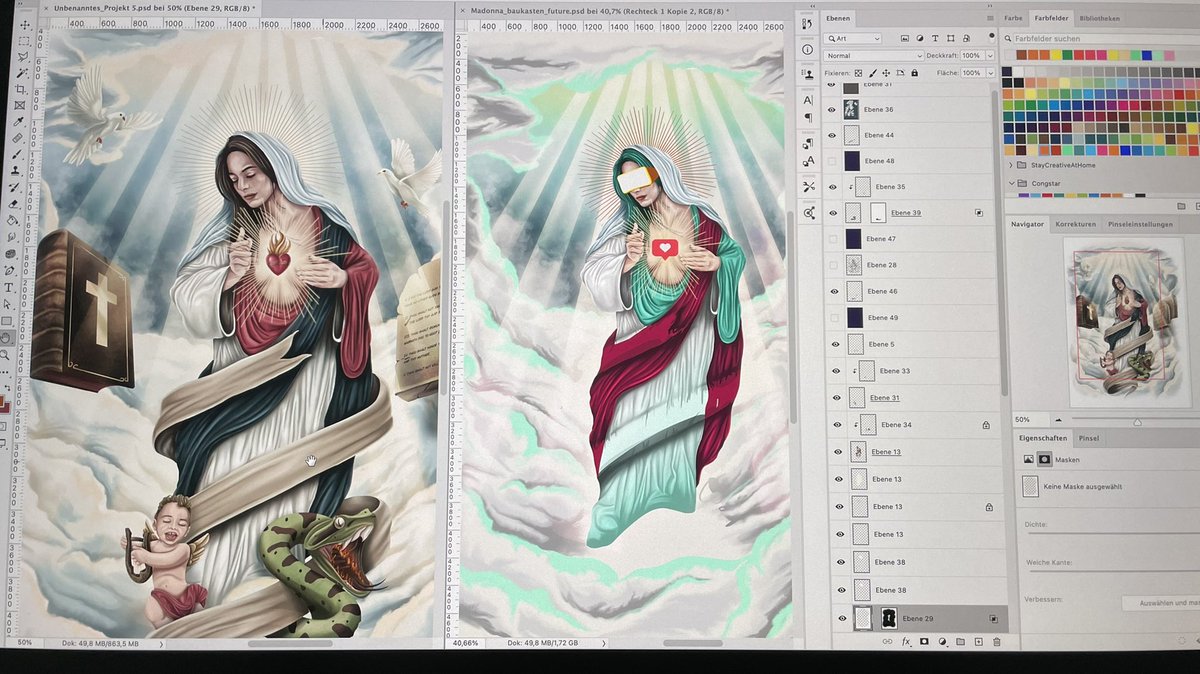This screenshot has width=1200, height=674.
Task: Switch to the Korrekturen tab
Action: pos(1076,224)
